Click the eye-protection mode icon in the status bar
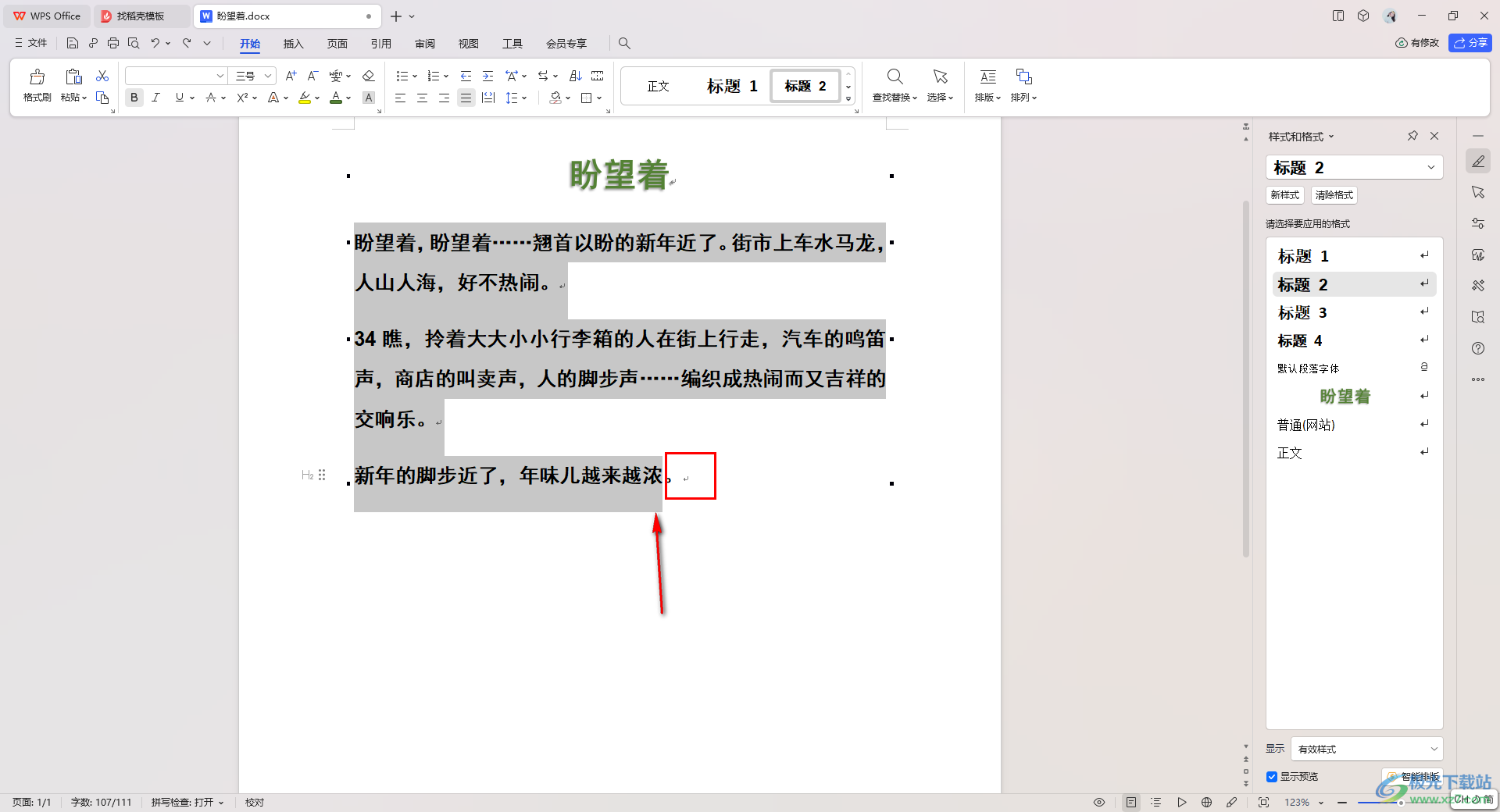This screenshot has width=1500, height=812. coord(1099,802)
